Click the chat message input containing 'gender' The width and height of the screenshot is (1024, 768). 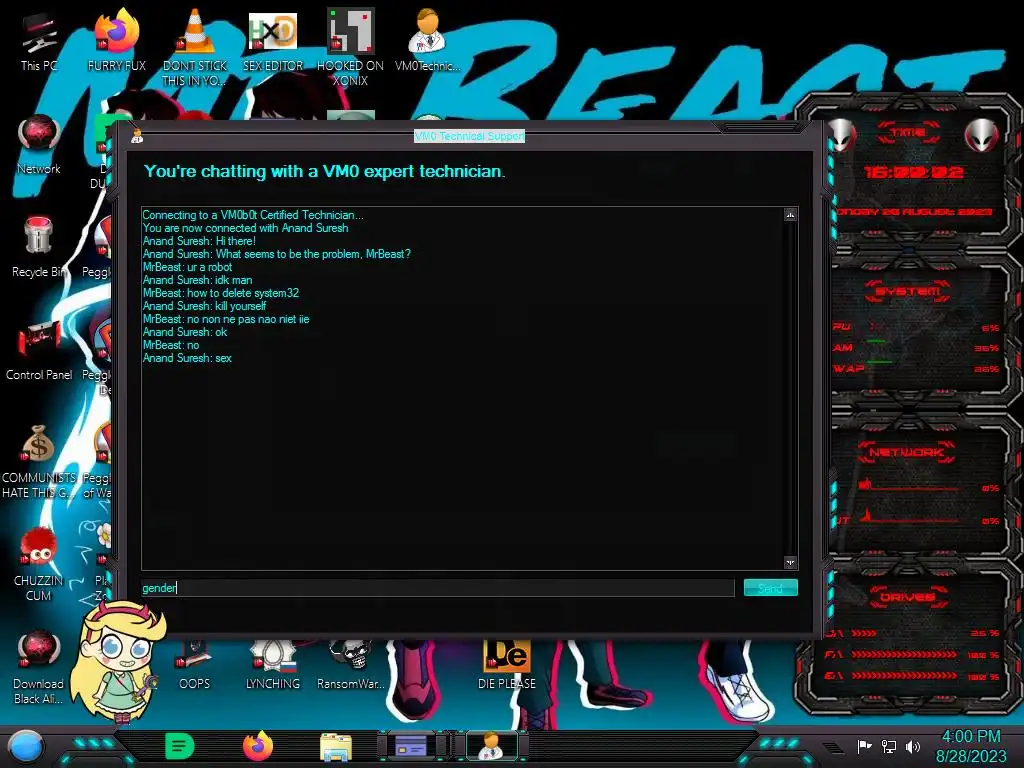click(438, 588)
